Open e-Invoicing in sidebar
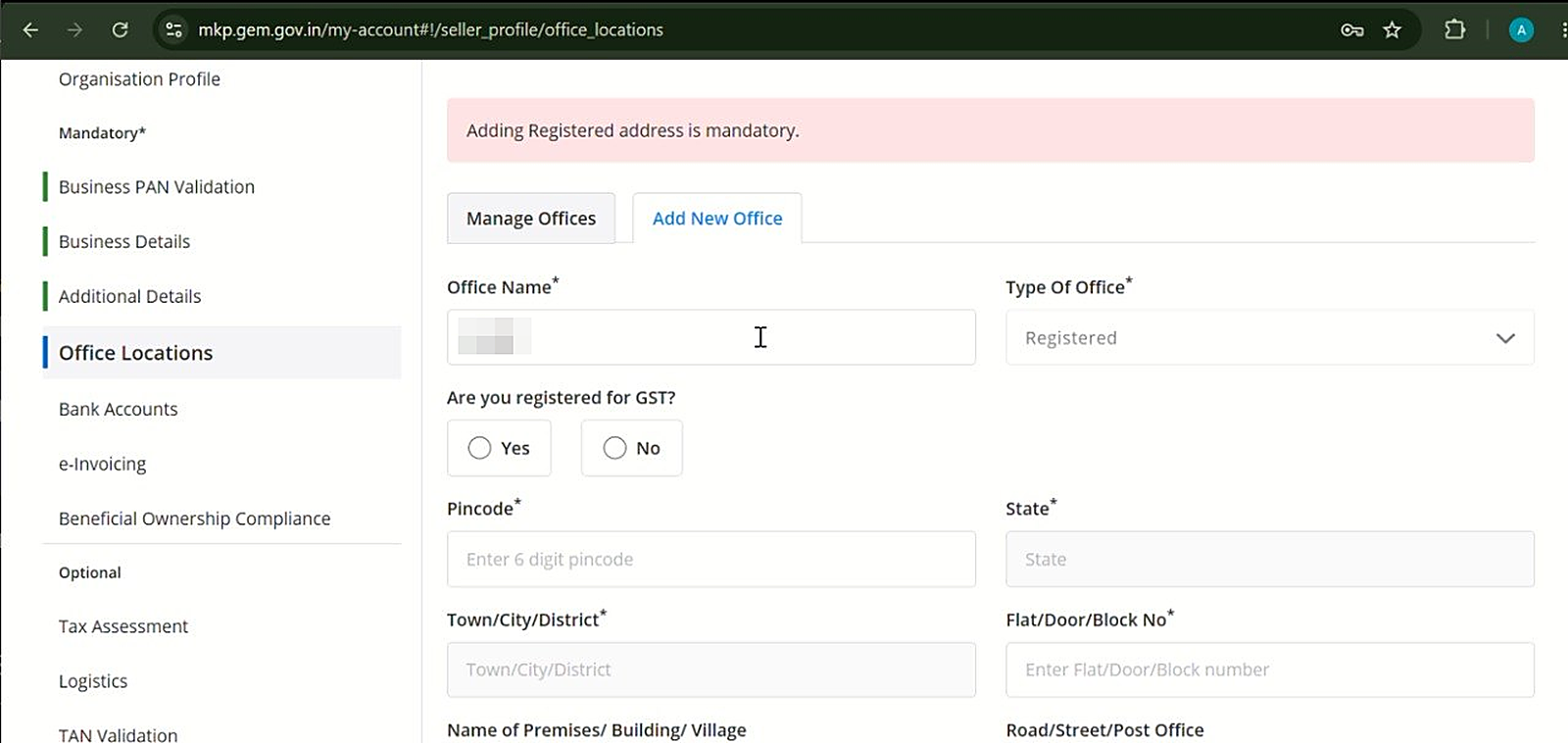The height and width of the screenshot is (743, 1568). click(102, 465)
